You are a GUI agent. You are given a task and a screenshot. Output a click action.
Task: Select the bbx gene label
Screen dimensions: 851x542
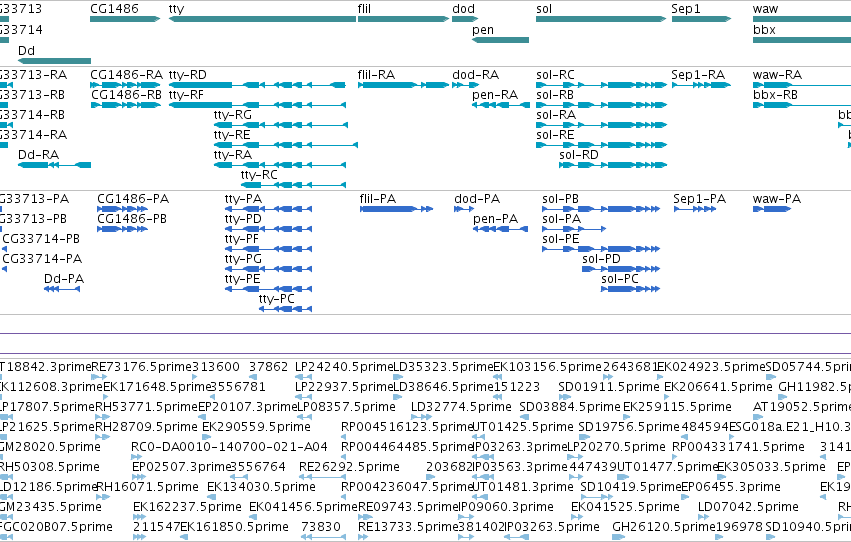tap(764, 30)
